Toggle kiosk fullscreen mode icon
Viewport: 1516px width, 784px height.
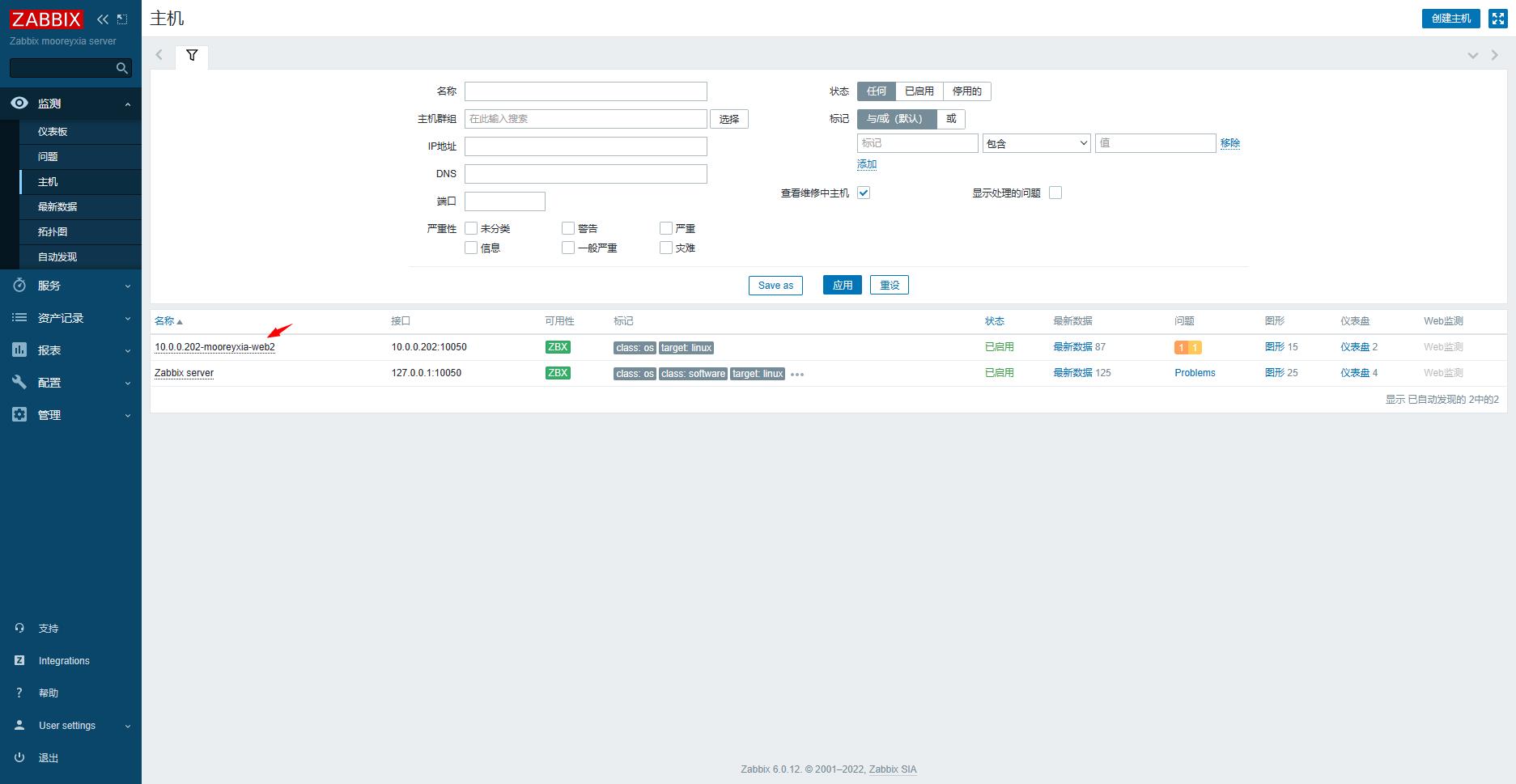tap(1498, 19)
